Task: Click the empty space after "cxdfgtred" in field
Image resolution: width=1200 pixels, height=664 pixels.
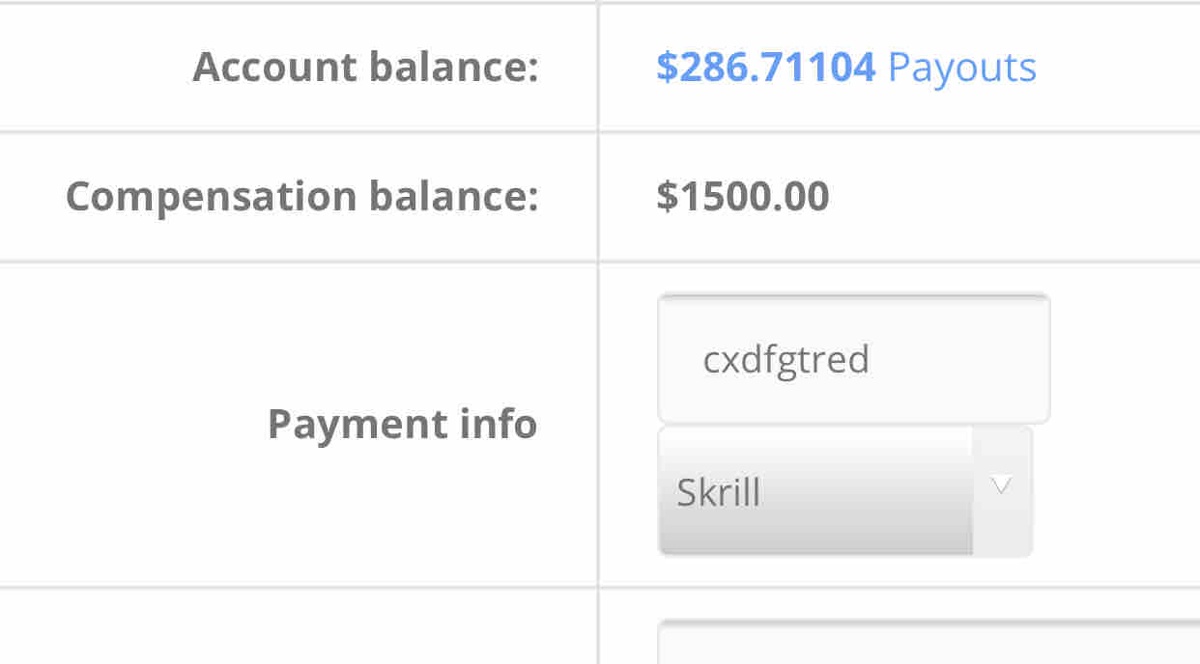Action: click(x=960, y=359)
